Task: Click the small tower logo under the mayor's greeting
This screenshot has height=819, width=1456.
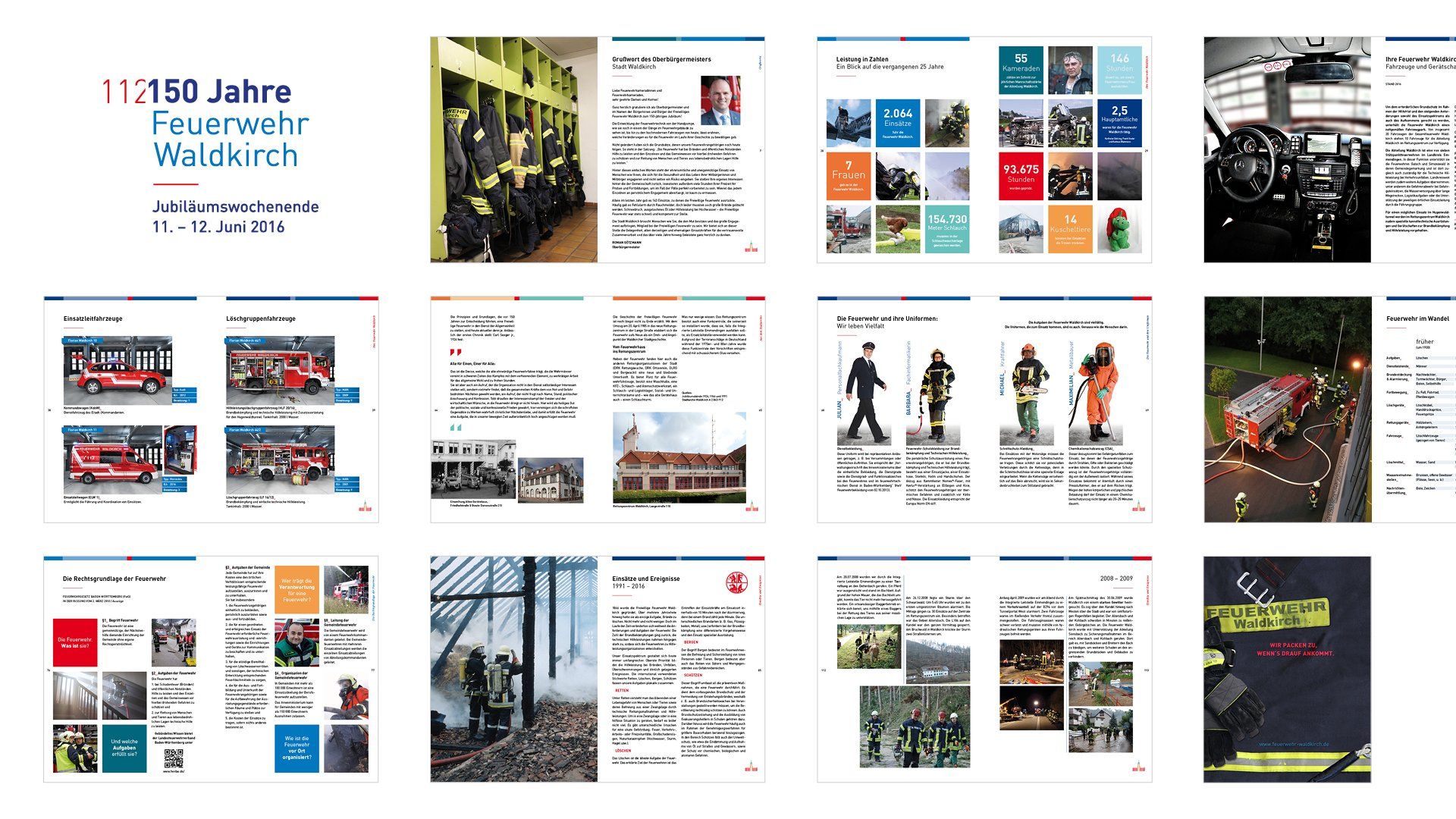Action: click(751, 247)
